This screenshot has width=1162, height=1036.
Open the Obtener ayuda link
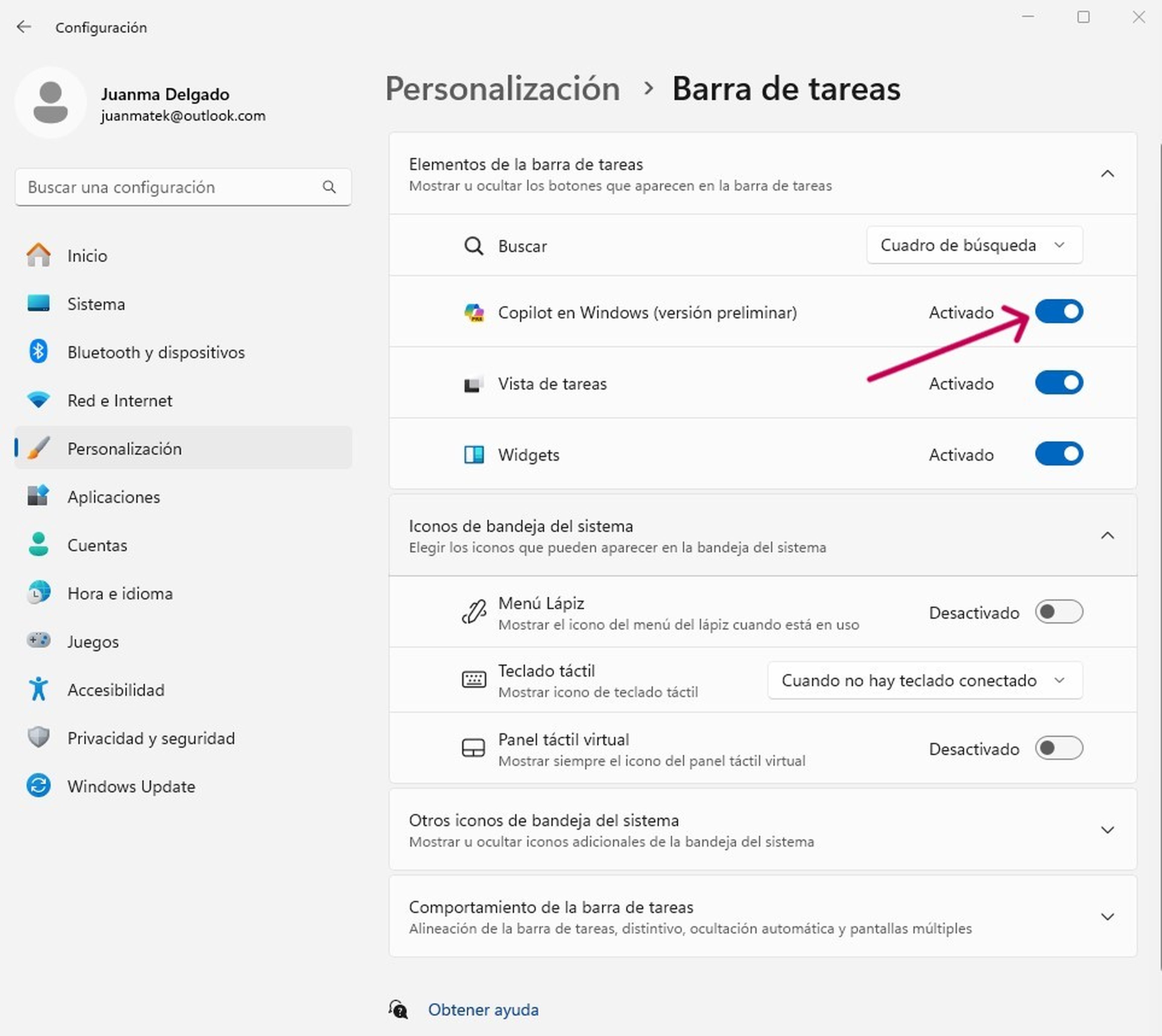[483, 1010]
